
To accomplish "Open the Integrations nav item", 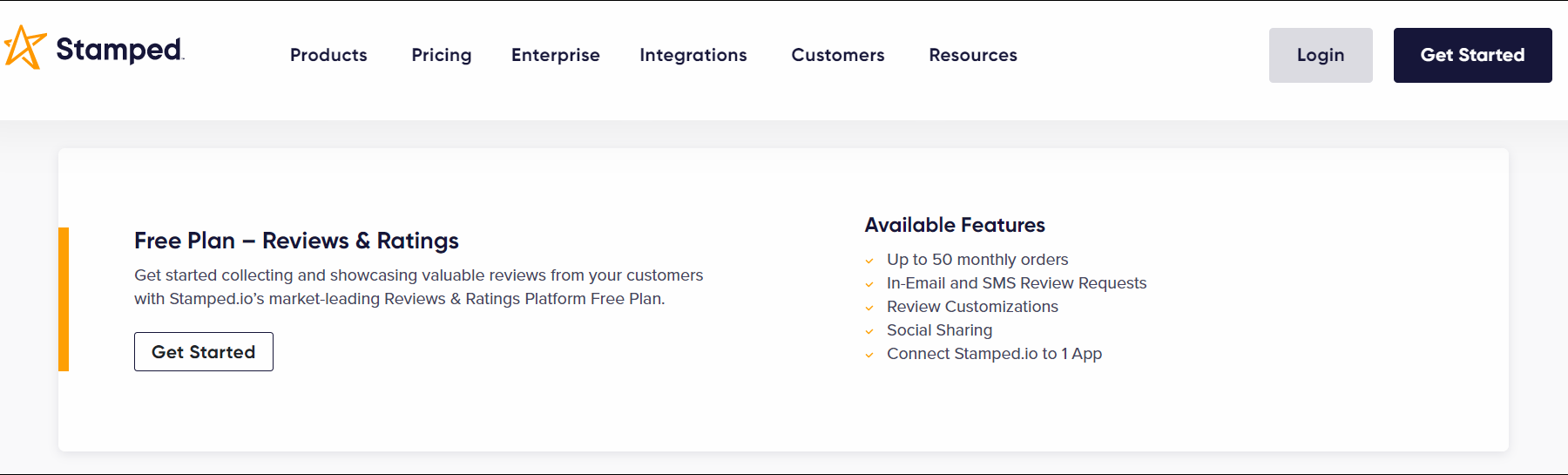I will [693, 55].
